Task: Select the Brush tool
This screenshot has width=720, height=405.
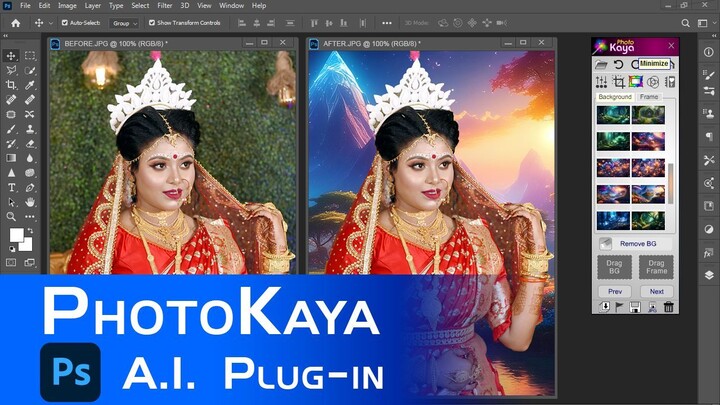Action: (11, 129)
